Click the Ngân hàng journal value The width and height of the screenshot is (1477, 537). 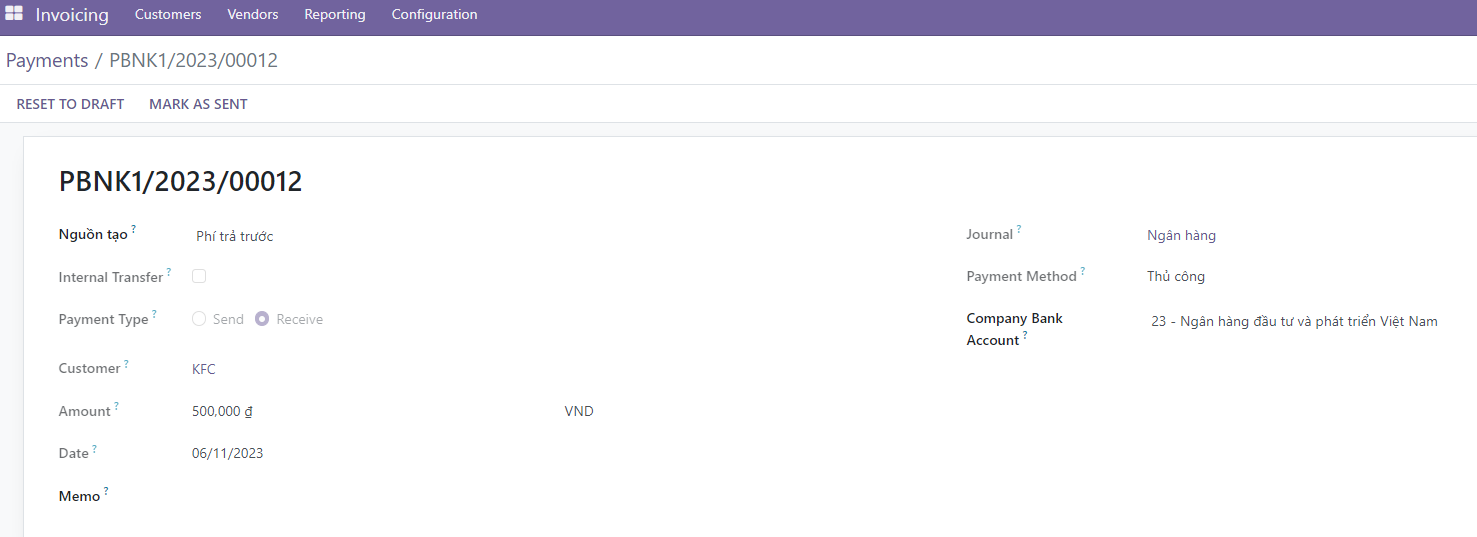[1181, 236]
